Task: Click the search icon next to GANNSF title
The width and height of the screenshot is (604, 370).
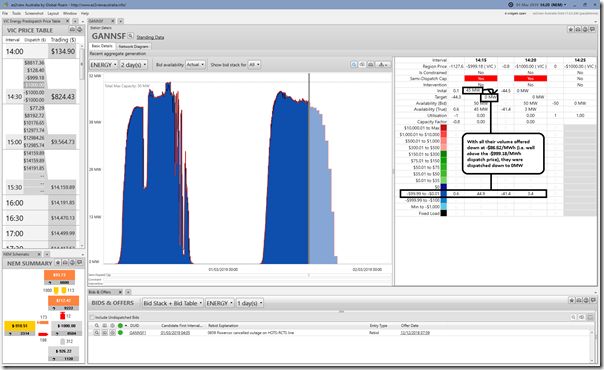Action: (x=131, y=36)
